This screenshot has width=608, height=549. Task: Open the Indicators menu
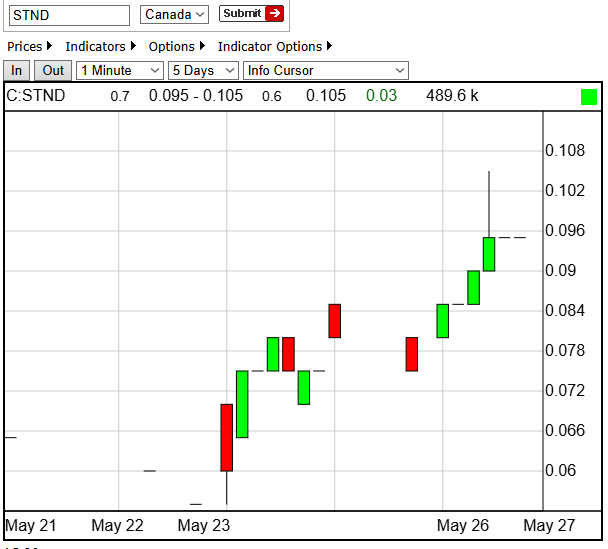tap(101, 47)
